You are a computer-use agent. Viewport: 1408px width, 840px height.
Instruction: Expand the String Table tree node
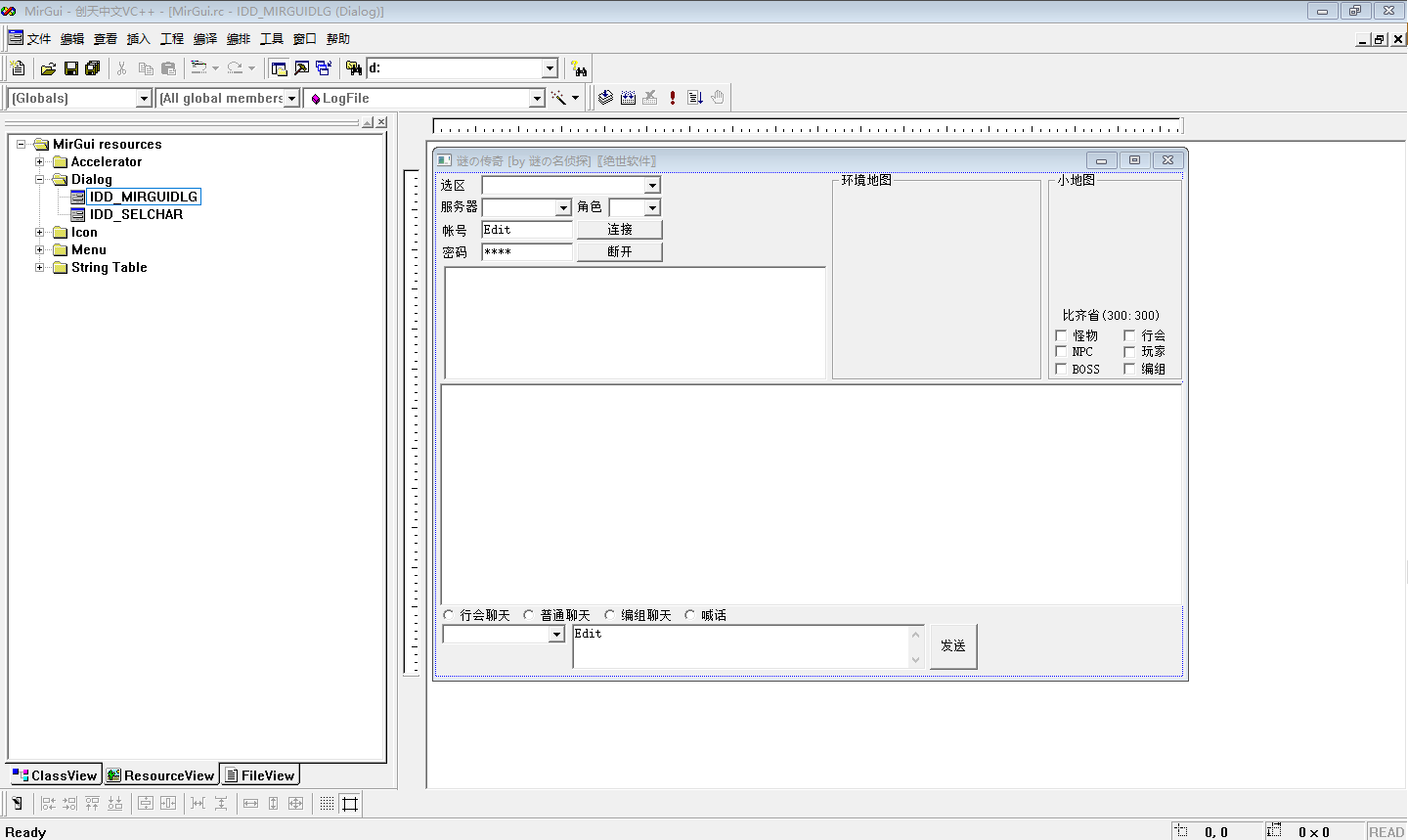[40, 268]
